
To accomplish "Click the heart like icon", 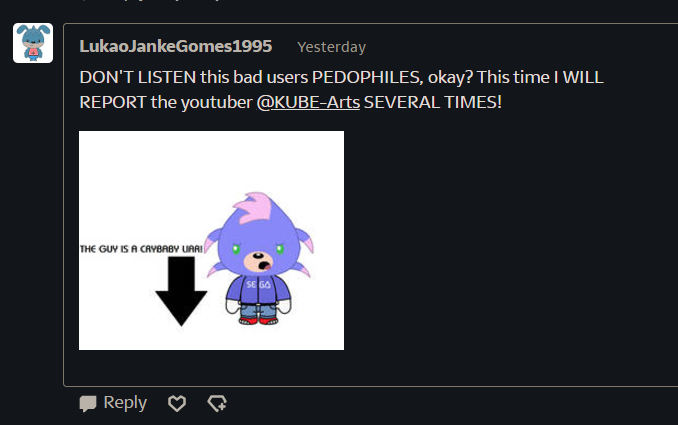I will point(177,403).
